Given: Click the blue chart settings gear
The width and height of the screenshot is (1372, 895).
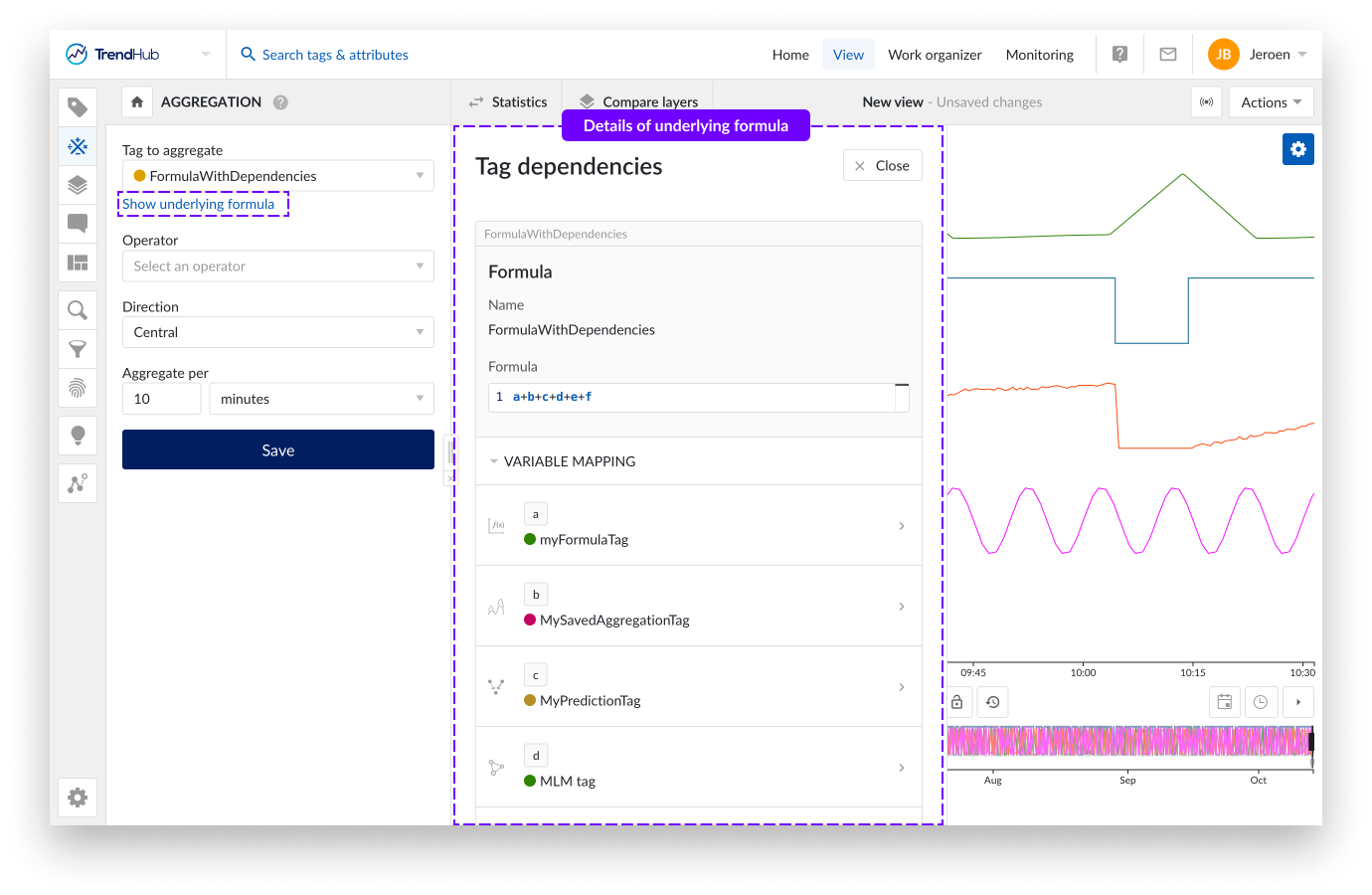Looking at the screenshot, I should pos(1297,149).
